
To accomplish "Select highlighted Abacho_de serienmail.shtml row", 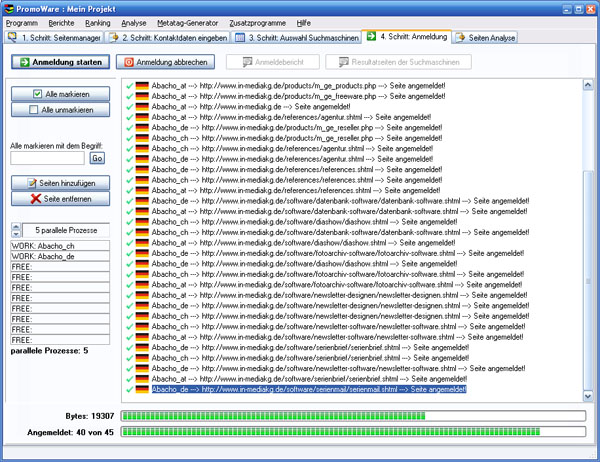I will coord(309,389).
